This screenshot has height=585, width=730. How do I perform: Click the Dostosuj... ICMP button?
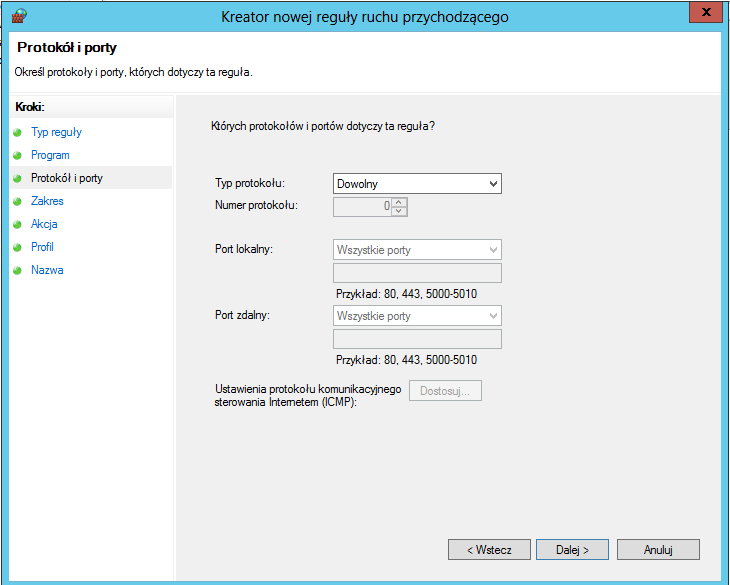pyautogui.click(x=445, y=391)
